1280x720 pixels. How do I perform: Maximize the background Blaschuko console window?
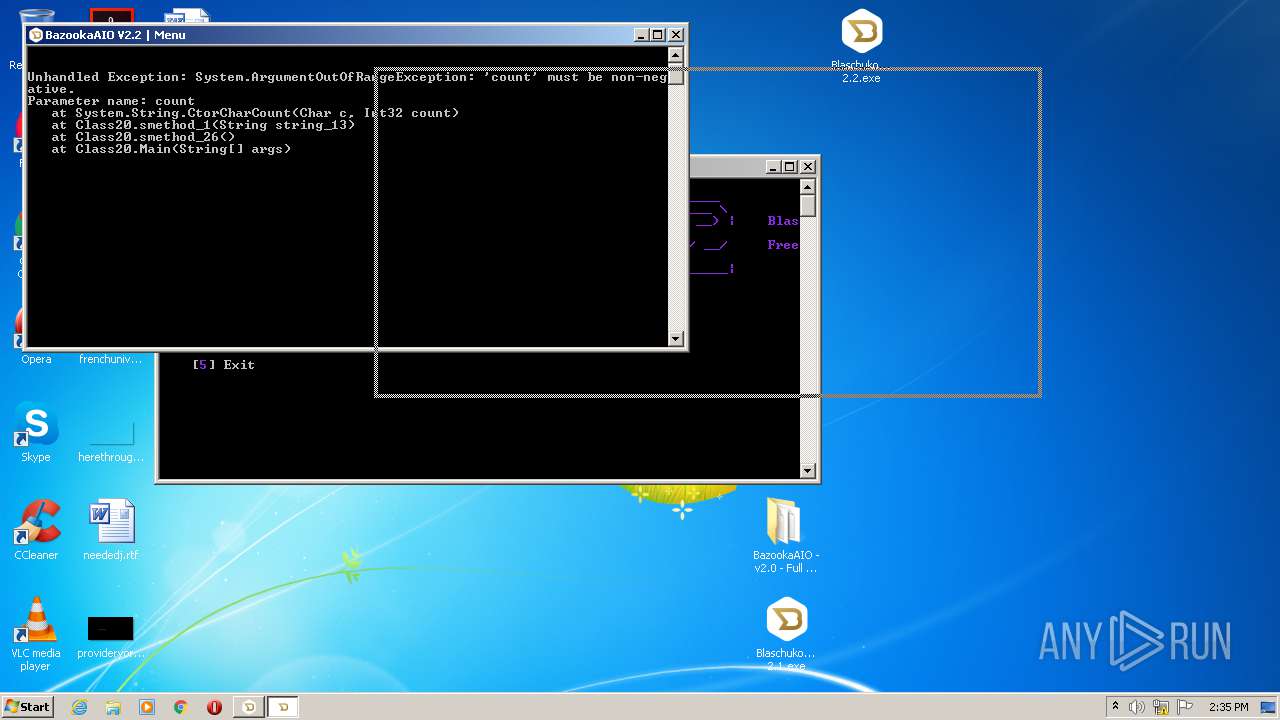click(x=789, y=167)
